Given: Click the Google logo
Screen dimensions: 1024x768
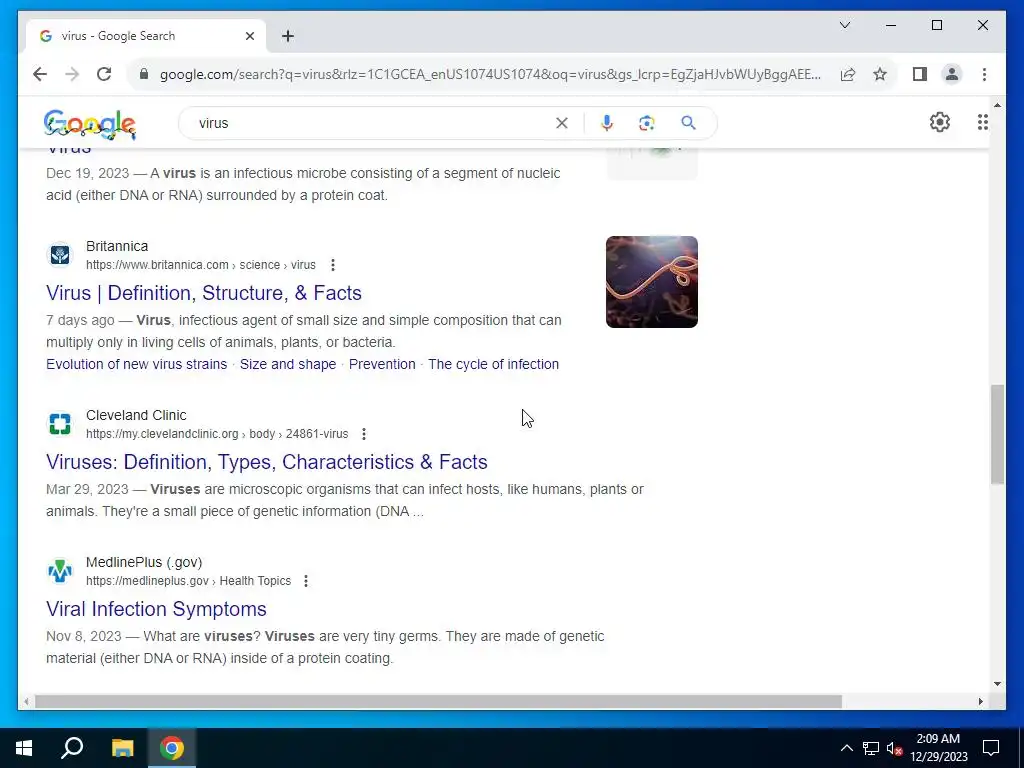Looking at the screenshot, I should 89,124.
